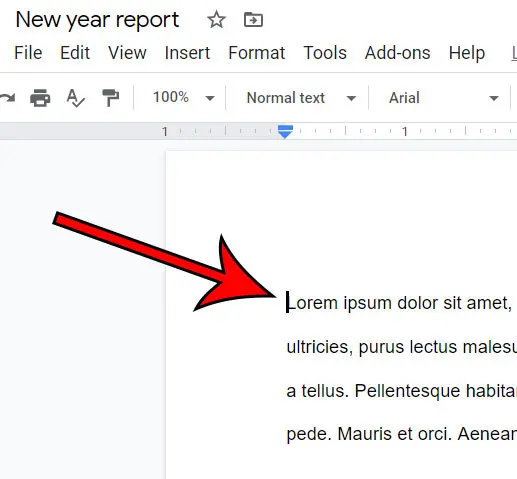Open the Format menu

(x=257, y=53)
